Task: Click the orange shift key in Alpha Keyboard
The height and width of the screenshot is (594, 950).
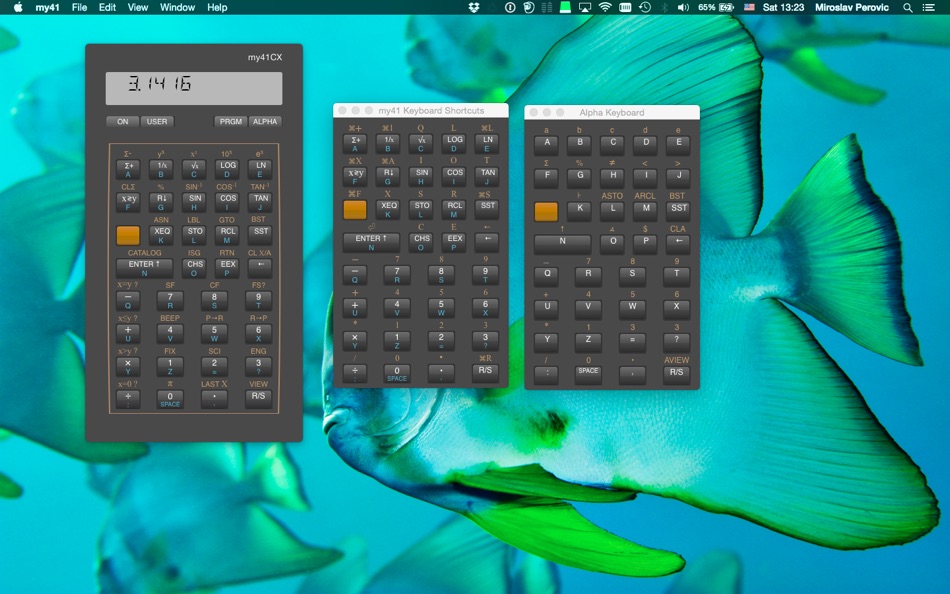Action: 546,212
